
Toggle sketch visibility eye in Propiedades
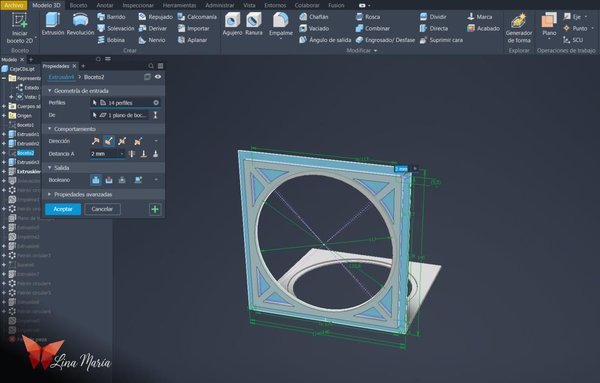coord(158,77)
